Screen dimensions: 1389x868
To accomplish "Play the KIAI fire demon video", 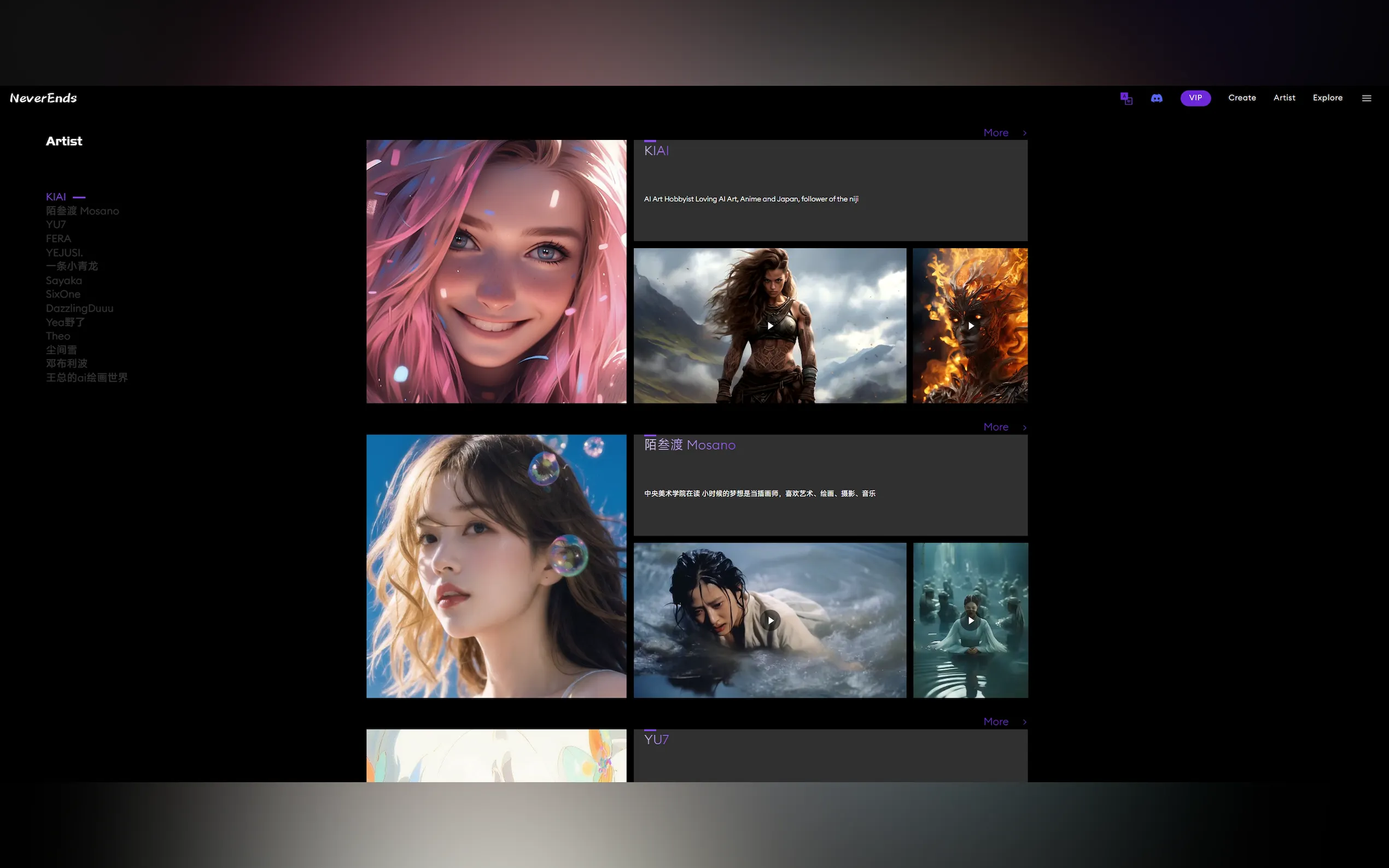I will (971, 326).
